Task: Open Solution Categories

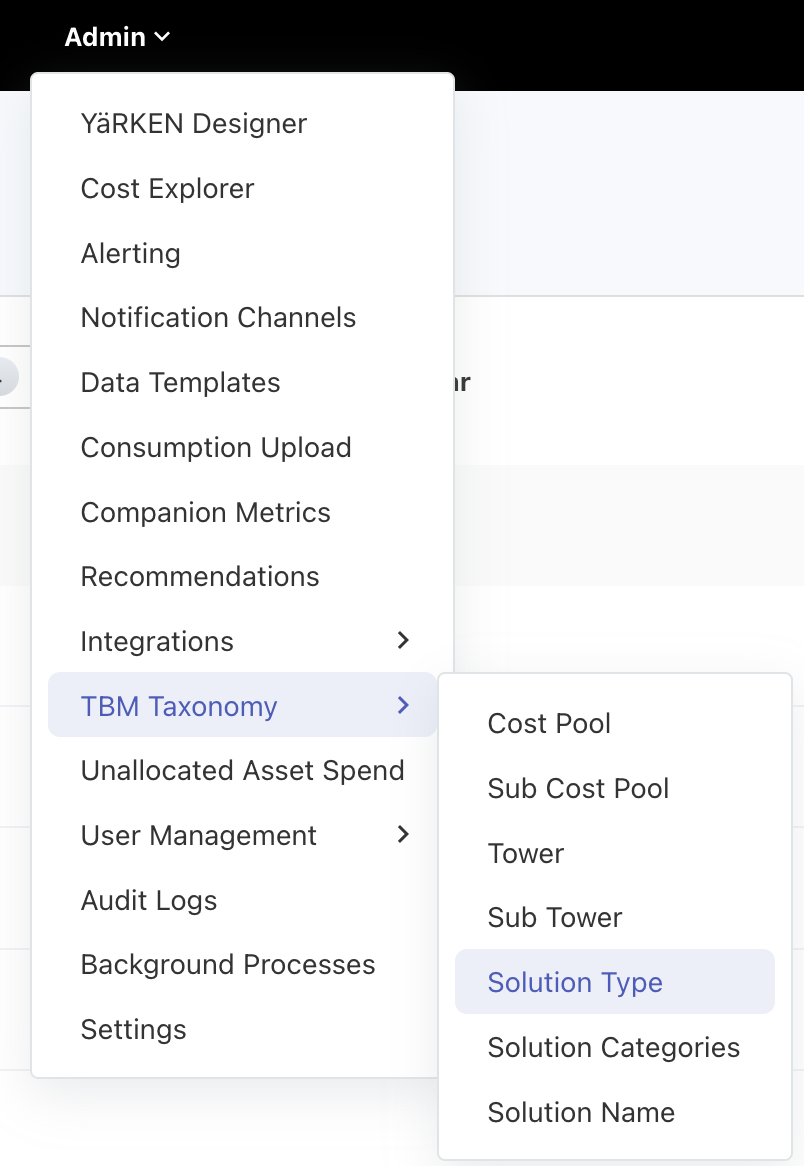Action: click(x=613, y=1048)
